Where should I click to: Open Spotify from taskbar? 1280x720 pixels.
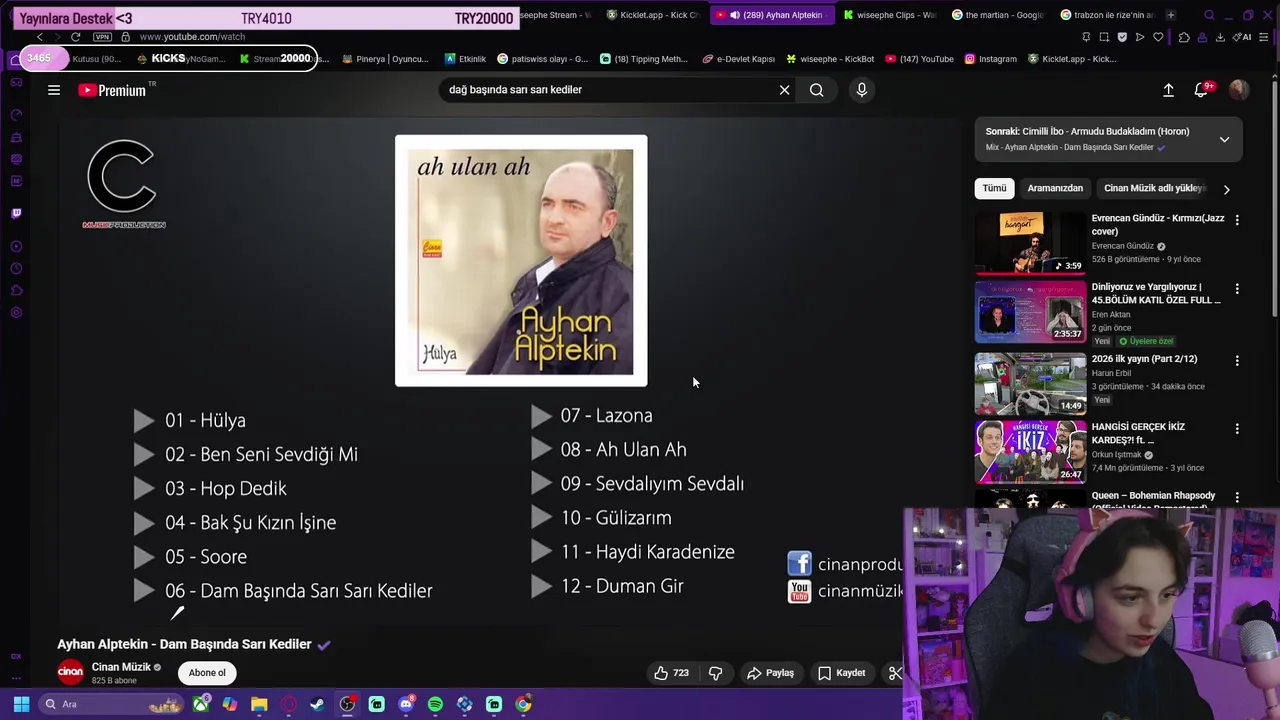(435, 704)
